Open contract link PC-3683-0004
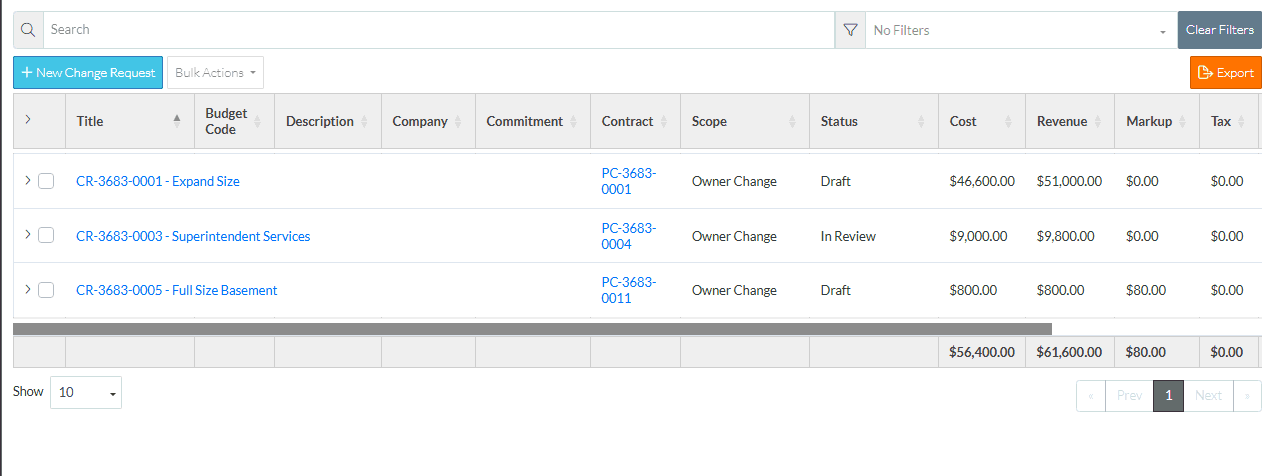 point(629,236)
